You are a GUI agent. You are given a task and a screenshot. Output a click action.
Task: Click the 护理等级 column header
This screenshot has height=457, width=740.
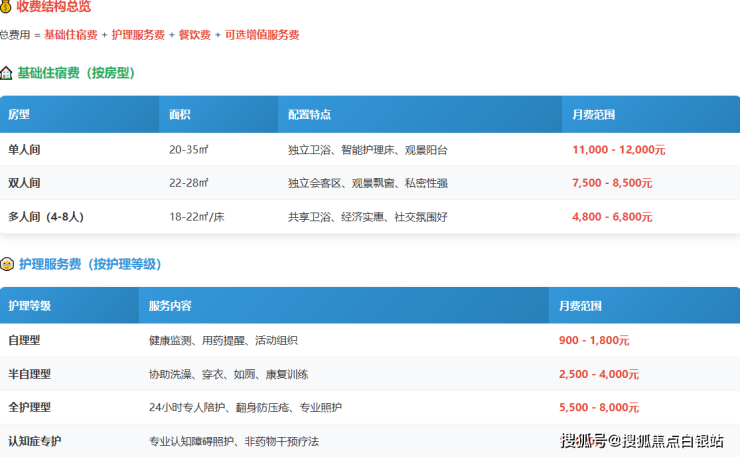pyautogui.click(x=29, y=306)
